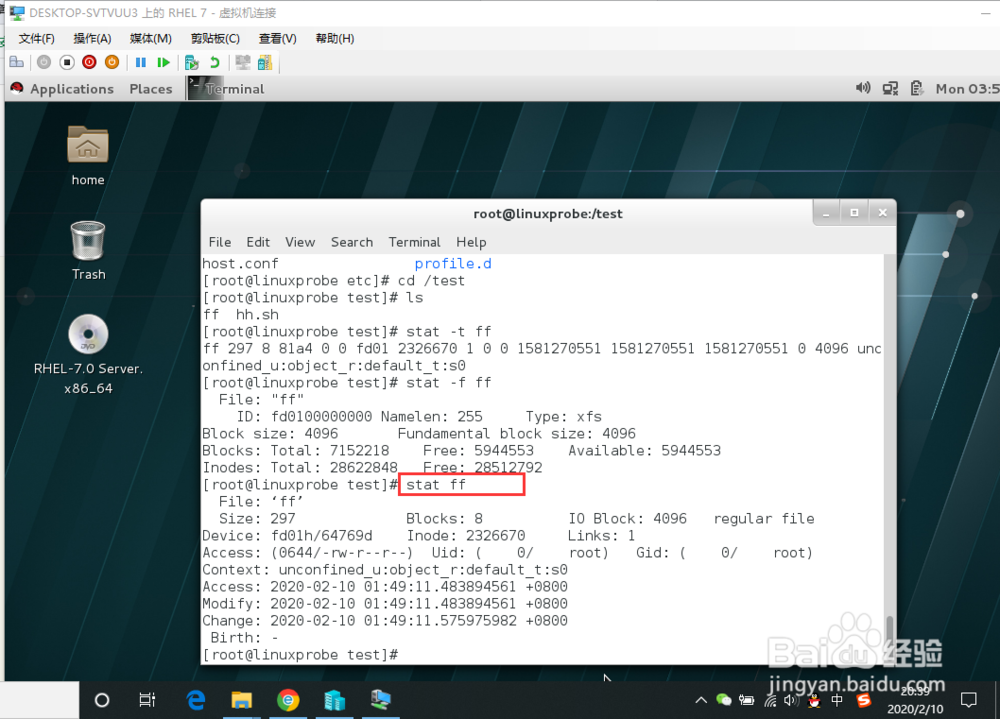
Task: Open the 剪贴板(C) menu
Action: coord(215,38)
